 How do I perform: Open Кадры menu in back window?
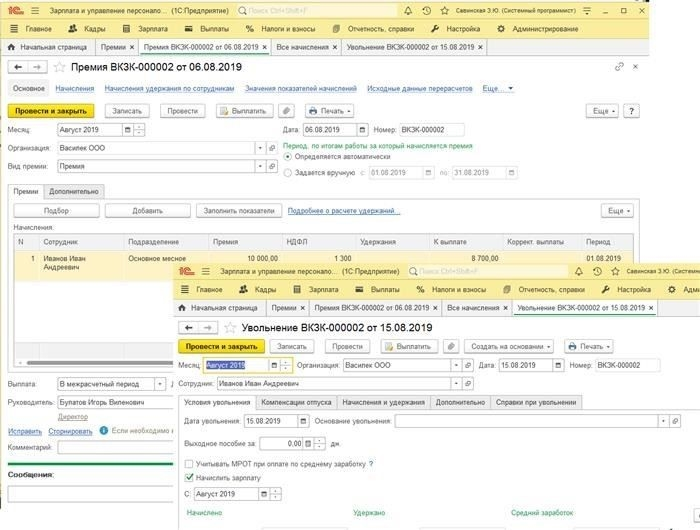[x=87, y=29]
